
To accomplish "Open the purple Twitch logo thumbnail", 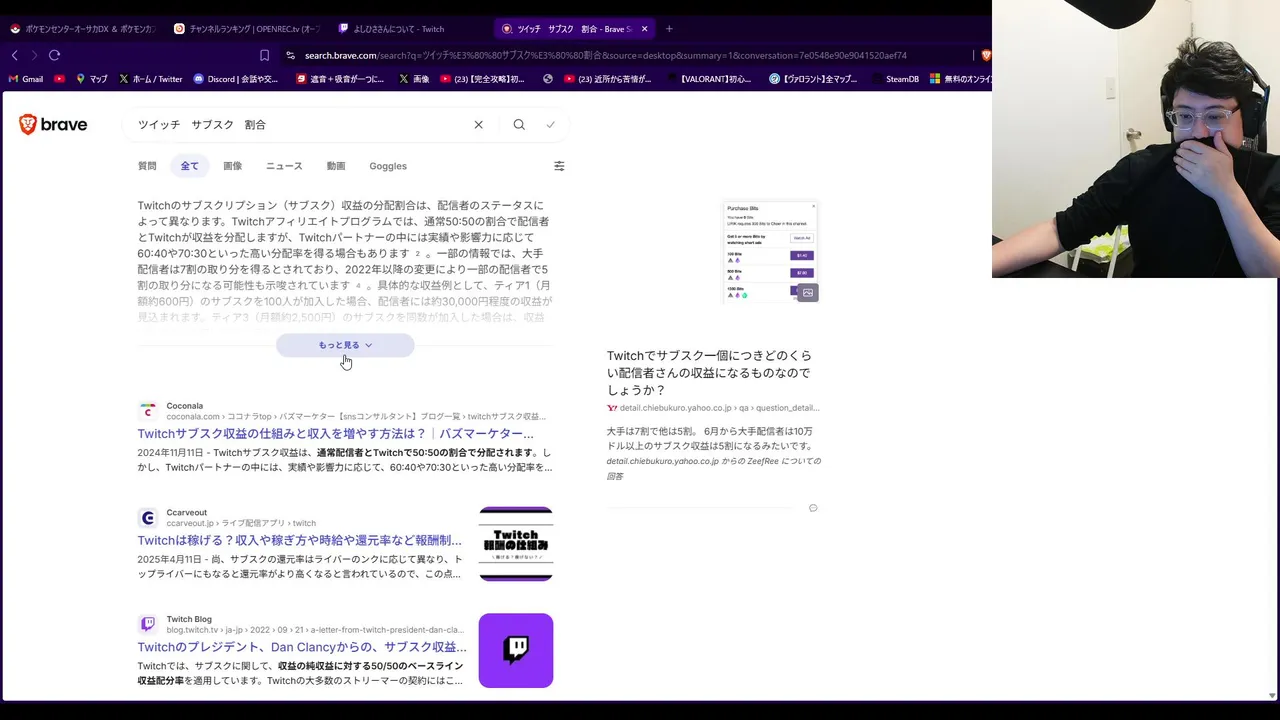I will coord(516,651).
